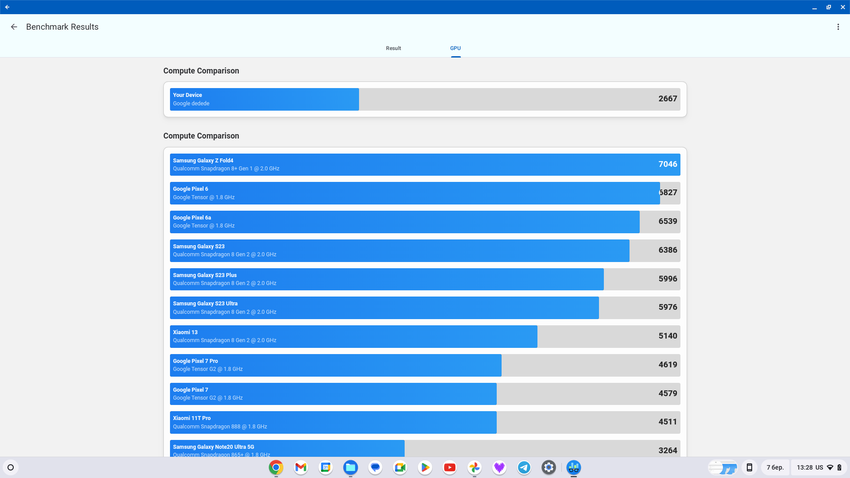Image resolution: width=850 pixels, height=478 pixels.
Task: Select the Samsung Galaxy Z Fold4 entry
Action: (x=425, y=164)
